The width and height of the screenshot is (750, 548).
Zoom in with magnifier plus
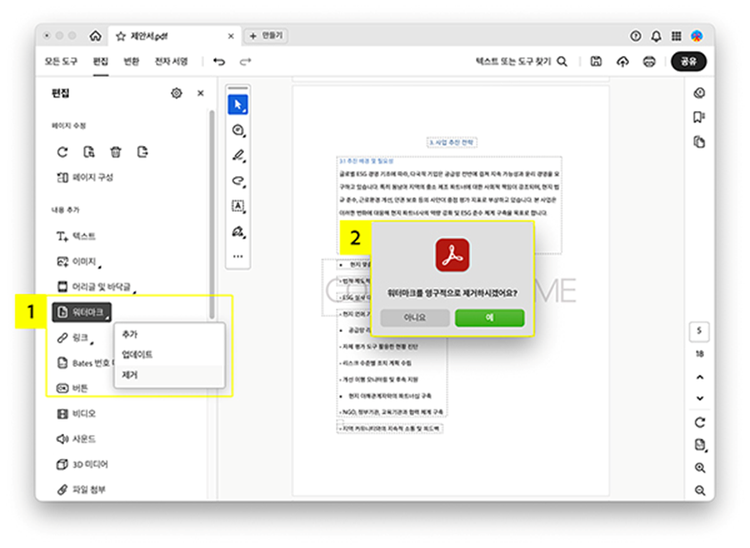[x=700, y=468]
